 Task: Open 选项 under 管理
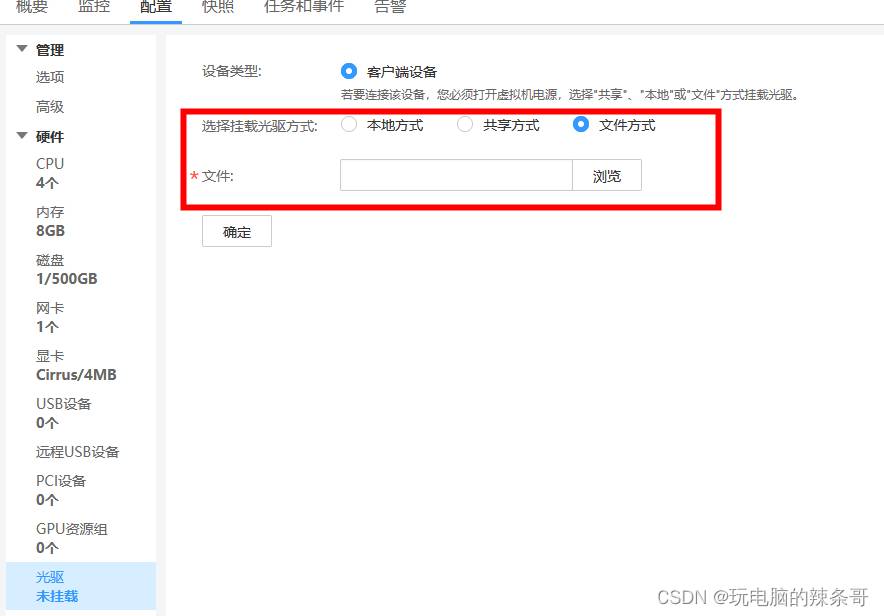point(50,77)
